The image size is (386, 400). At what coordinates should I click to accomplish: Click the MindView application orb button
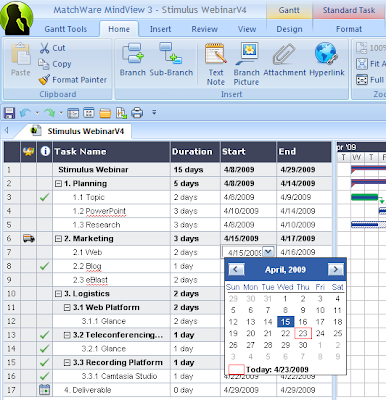[x=17, y=18]
